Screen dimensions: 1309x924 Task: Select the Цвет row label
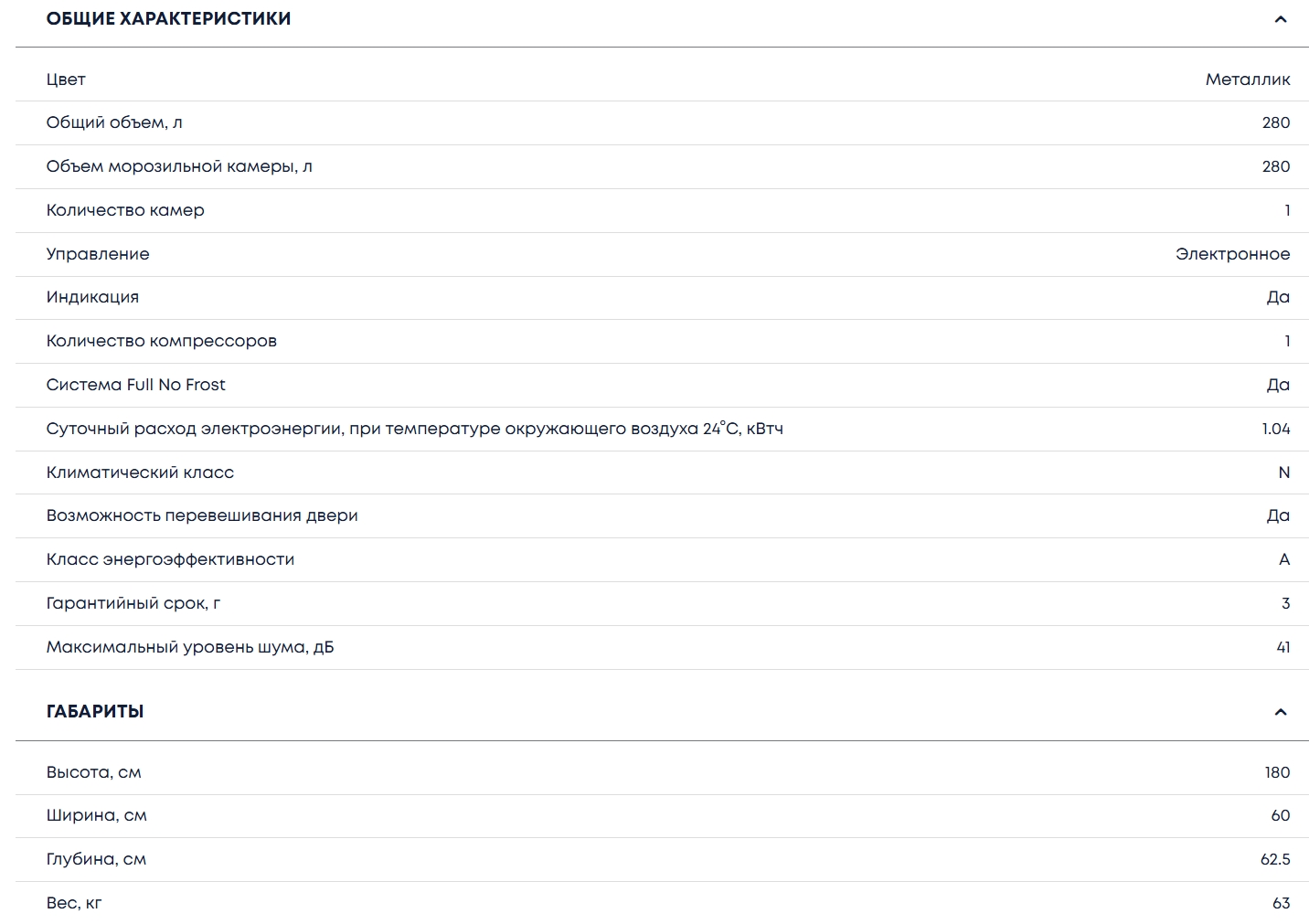66,80
